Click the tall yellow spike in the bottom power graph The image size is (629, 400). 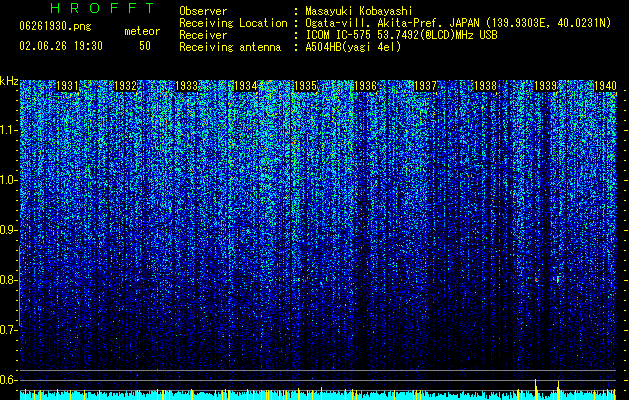pyautogui.click(x=536, y=389)
